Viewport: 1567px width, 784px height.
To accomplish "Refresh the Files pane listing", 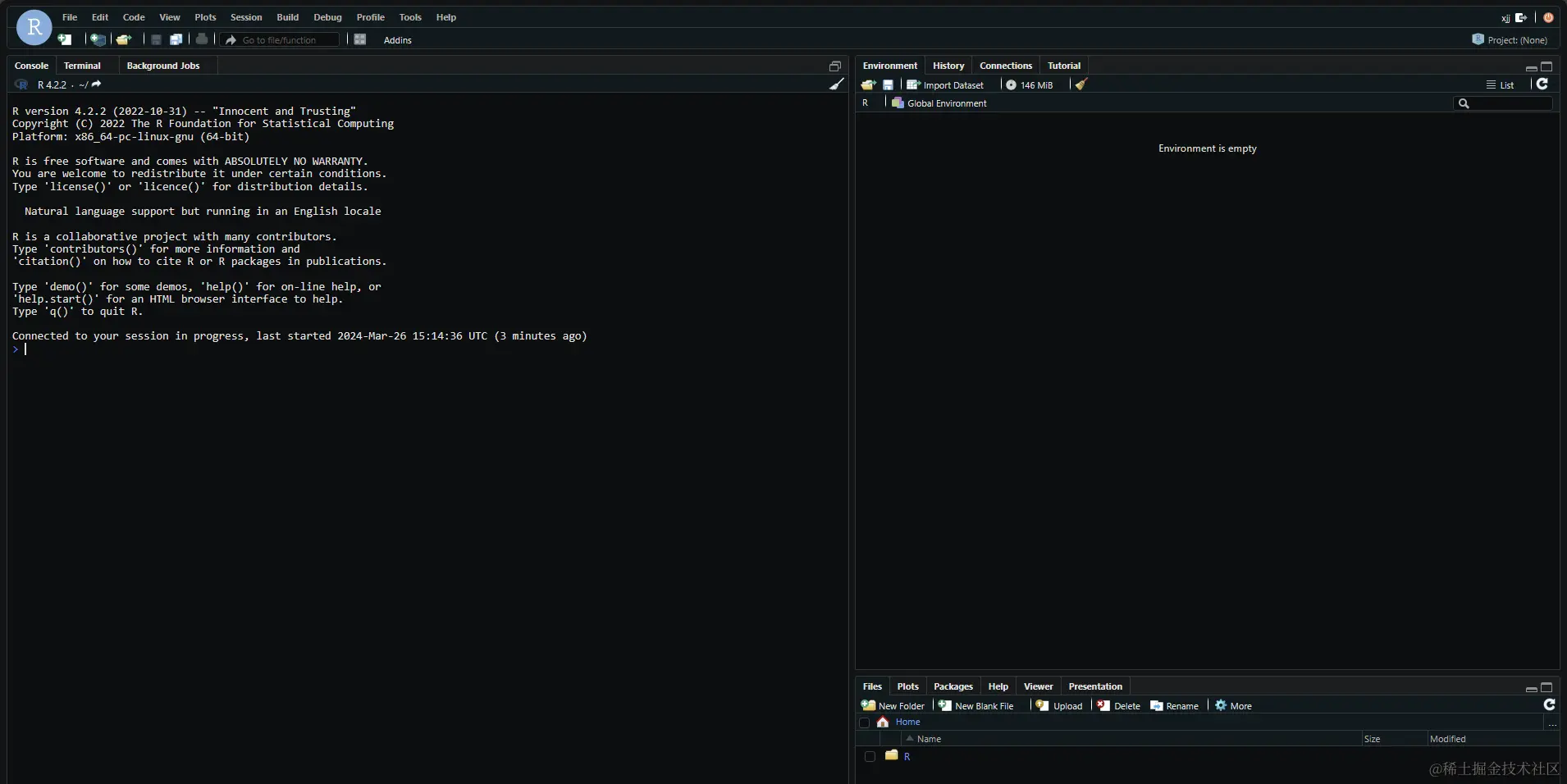I will point(1549,704).
